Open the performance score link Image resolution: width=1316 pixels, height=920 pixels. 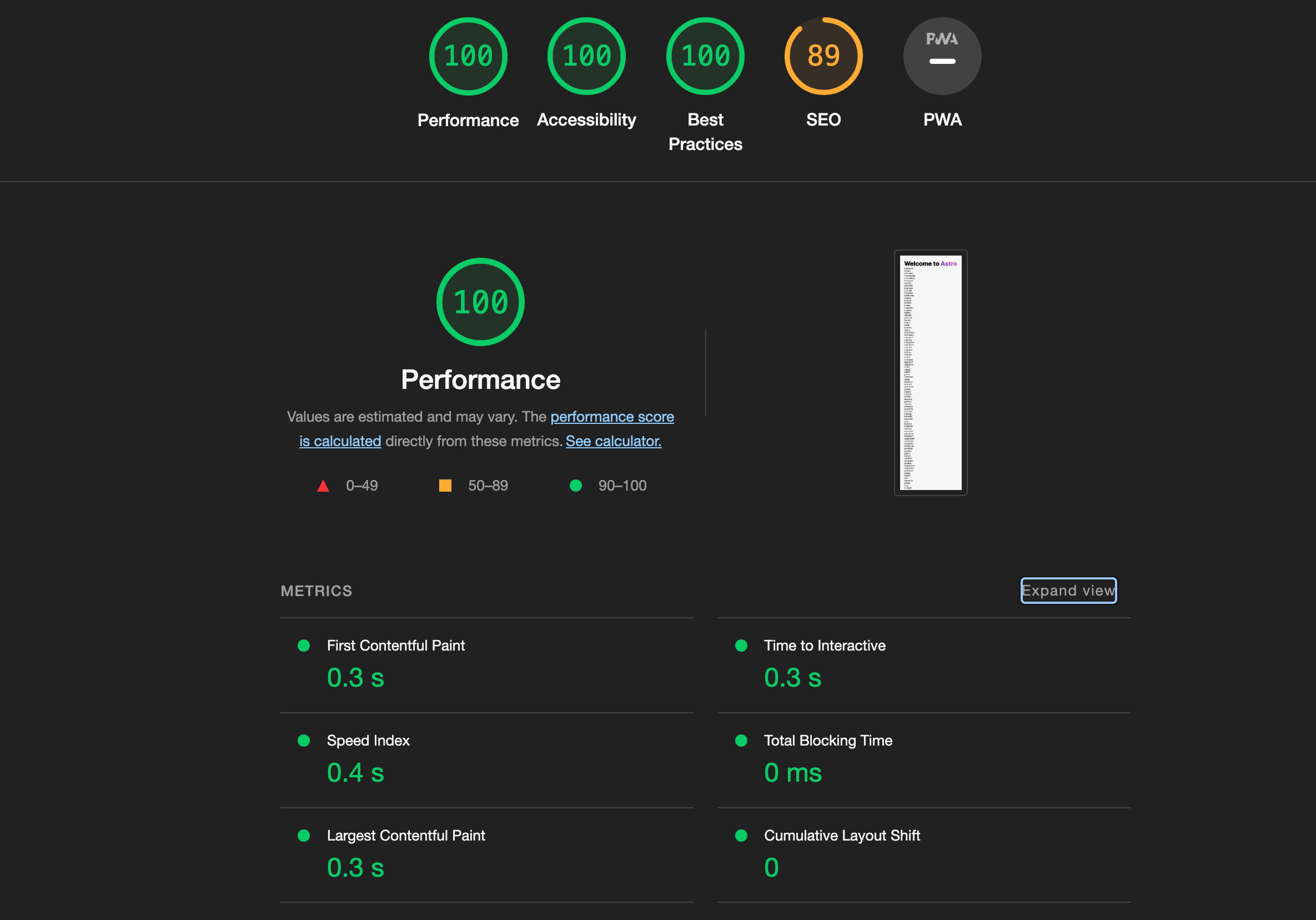[x=611, y=417]
